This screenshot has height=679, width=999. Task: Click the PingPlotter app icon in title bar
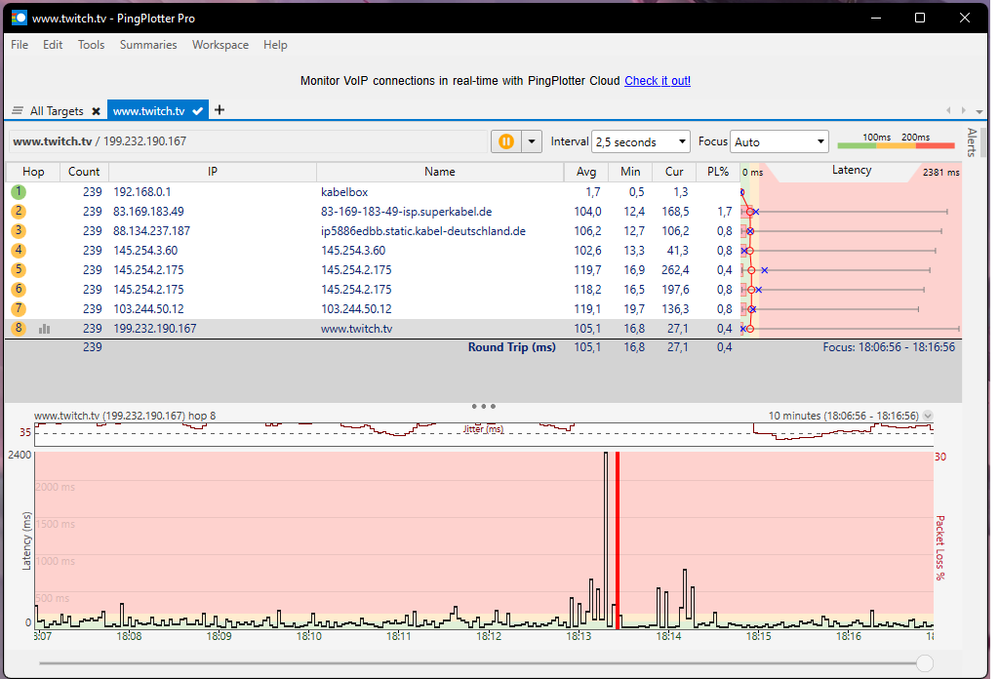tap(19, 18)
